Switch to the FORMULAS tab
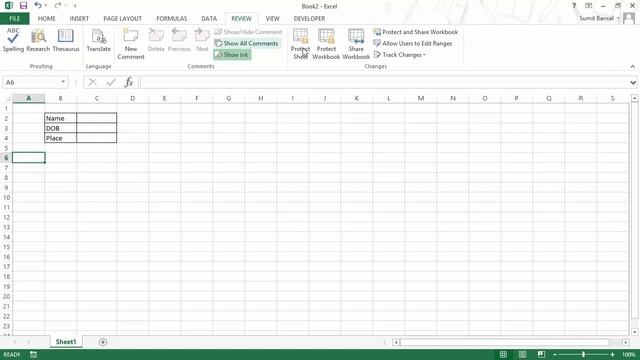 click(x=171, y=19)
